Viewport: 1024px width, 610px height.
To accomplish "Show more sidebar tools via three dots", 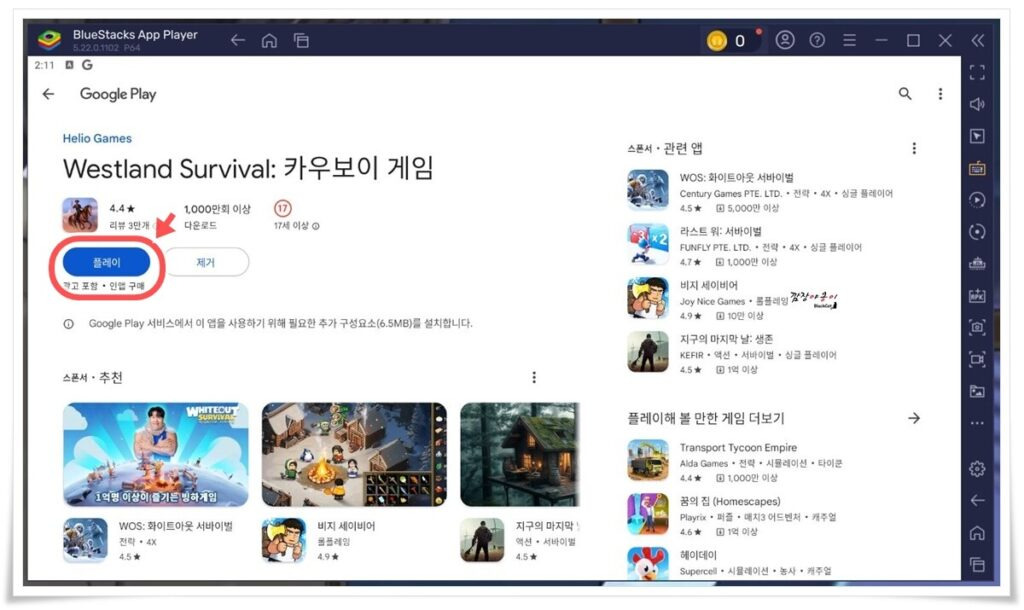I will click(977, 423).
